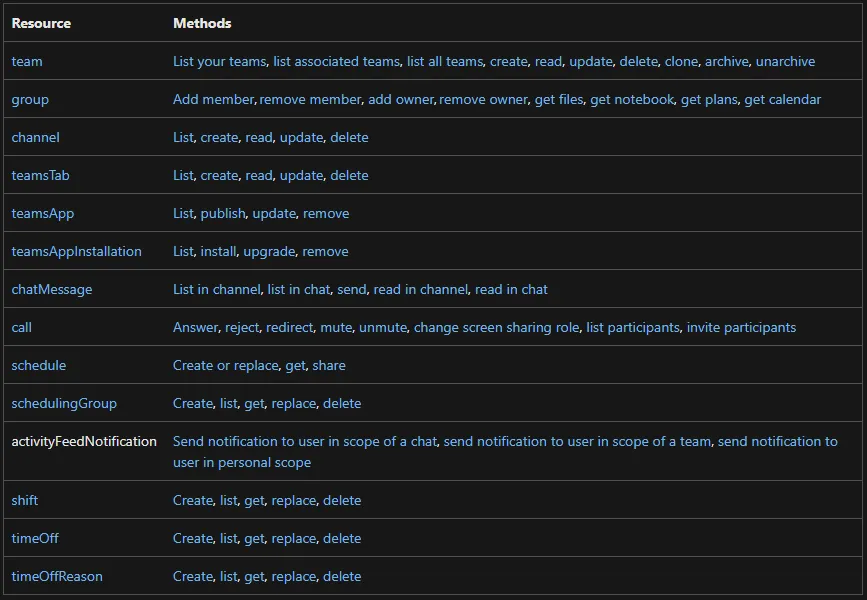This screenshot has height=600, width=867.
Task: Open the teamsAppInstallation resource link
Action: pyautogui.click(x=76, y=251)
